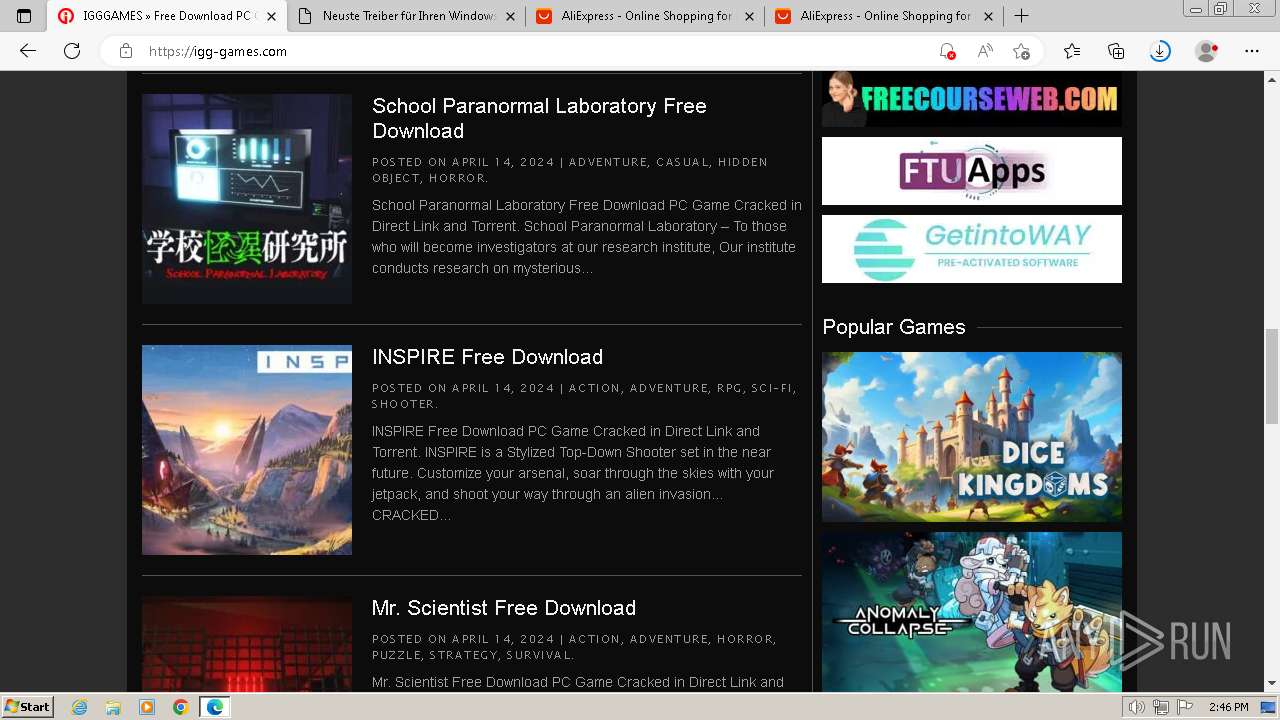Switch to second AliExpress Online Shopping tab

click(884, 16)
